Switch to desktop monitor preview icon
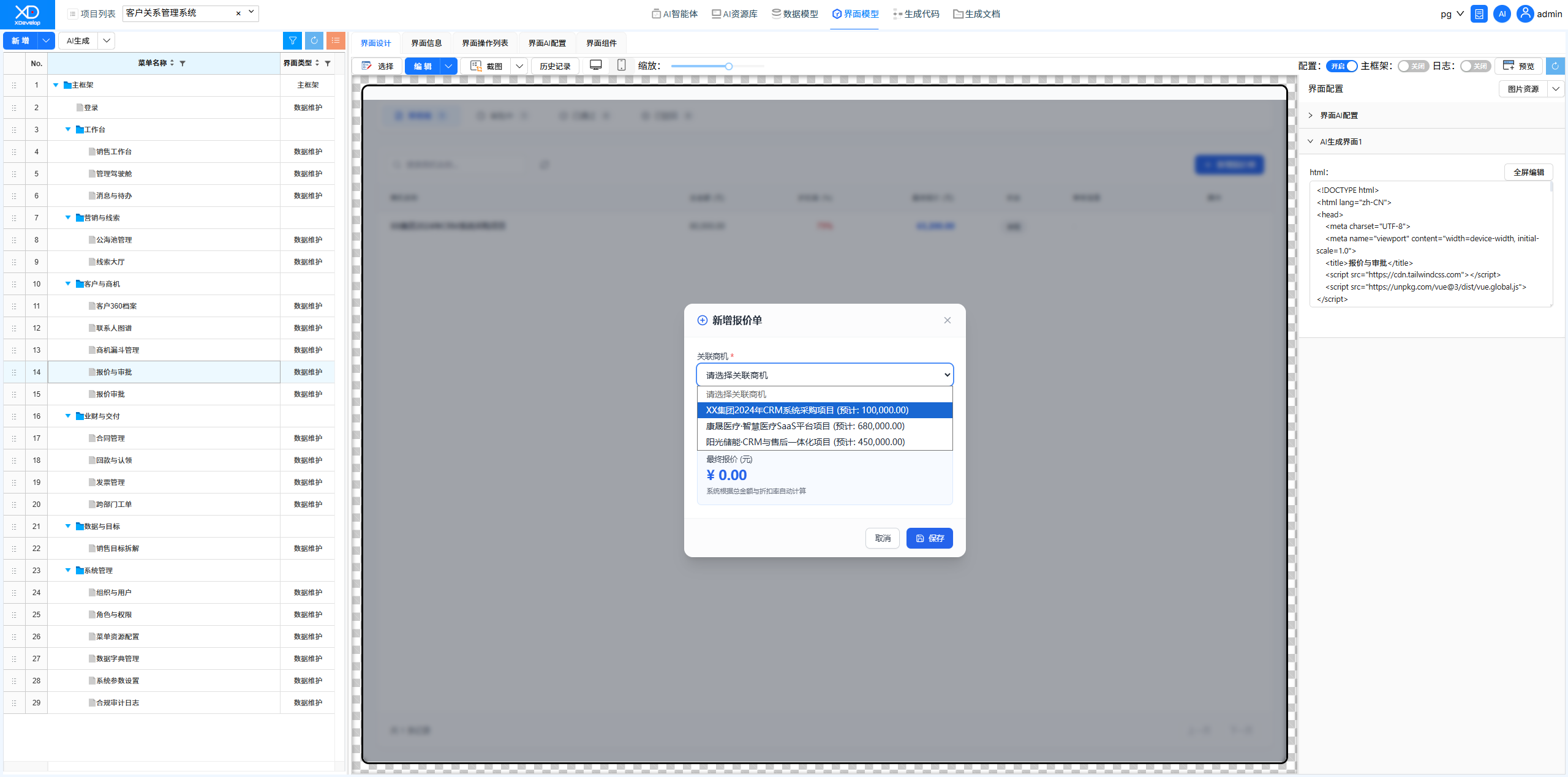 click(x=595, y=66)
